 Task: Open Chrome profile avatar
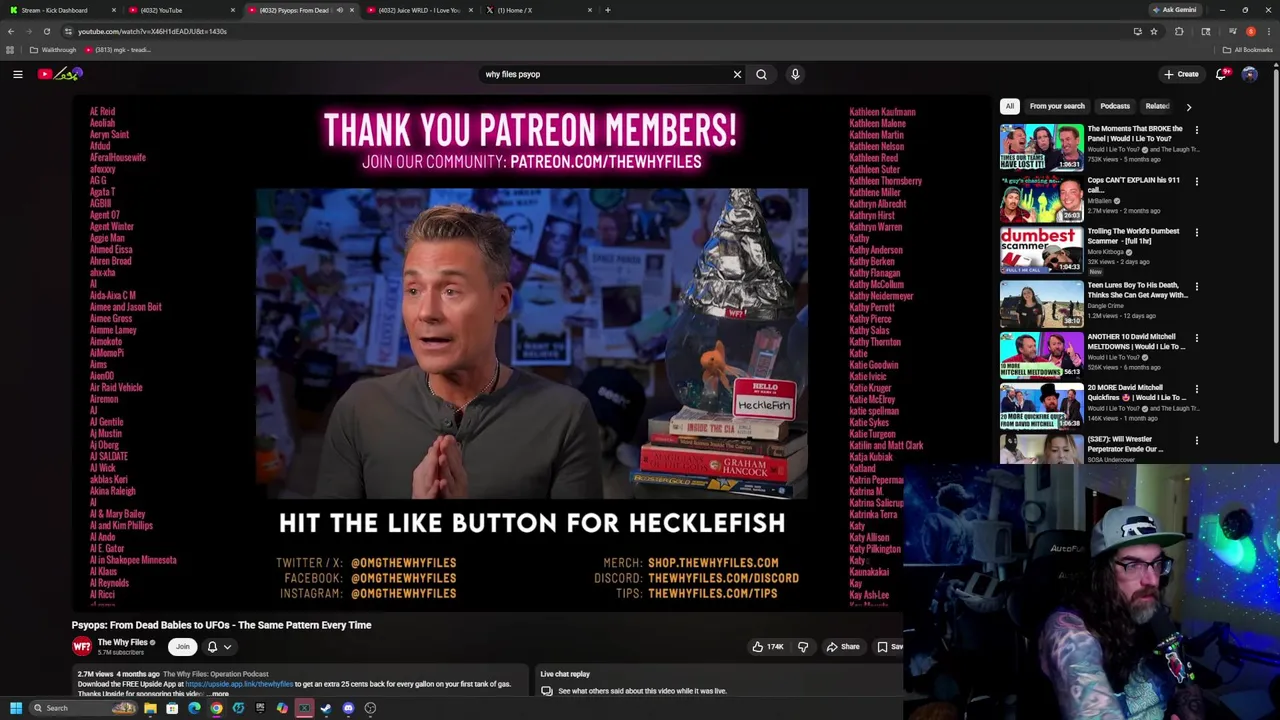coord(1251,31)
